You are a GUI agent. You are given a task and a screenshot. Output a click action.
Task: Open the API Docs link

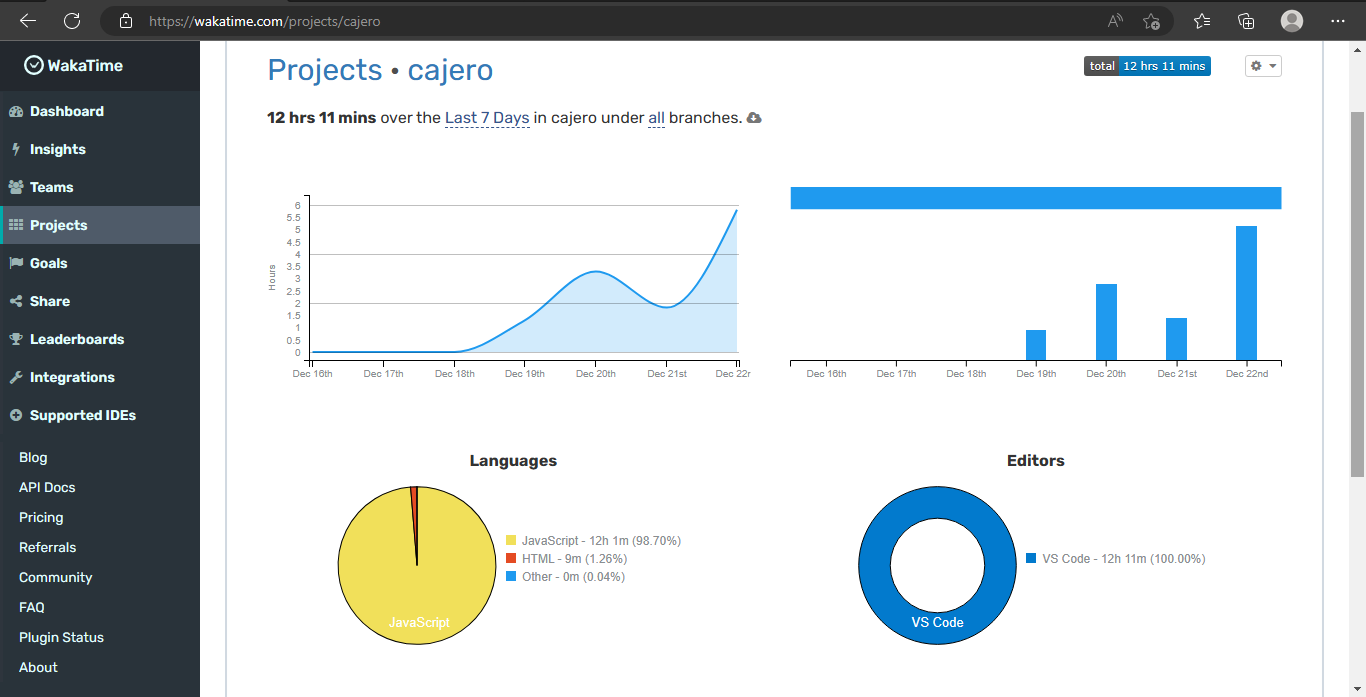(x=47, y=487)
